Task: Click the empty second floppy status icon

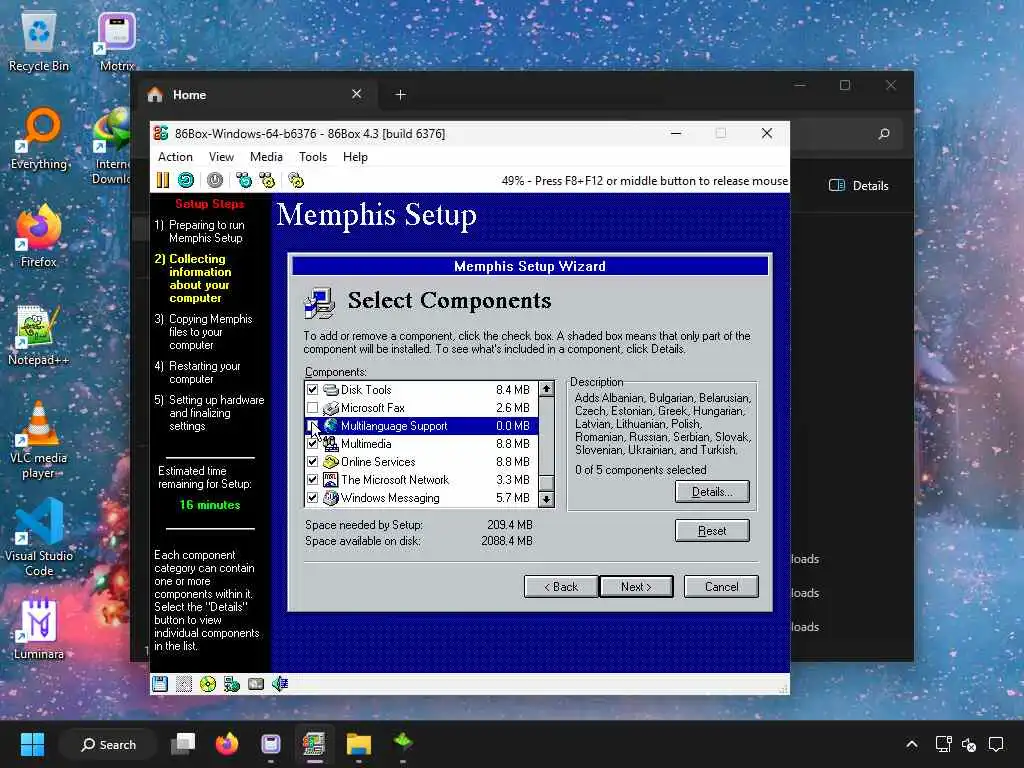Action: point(184,684)
